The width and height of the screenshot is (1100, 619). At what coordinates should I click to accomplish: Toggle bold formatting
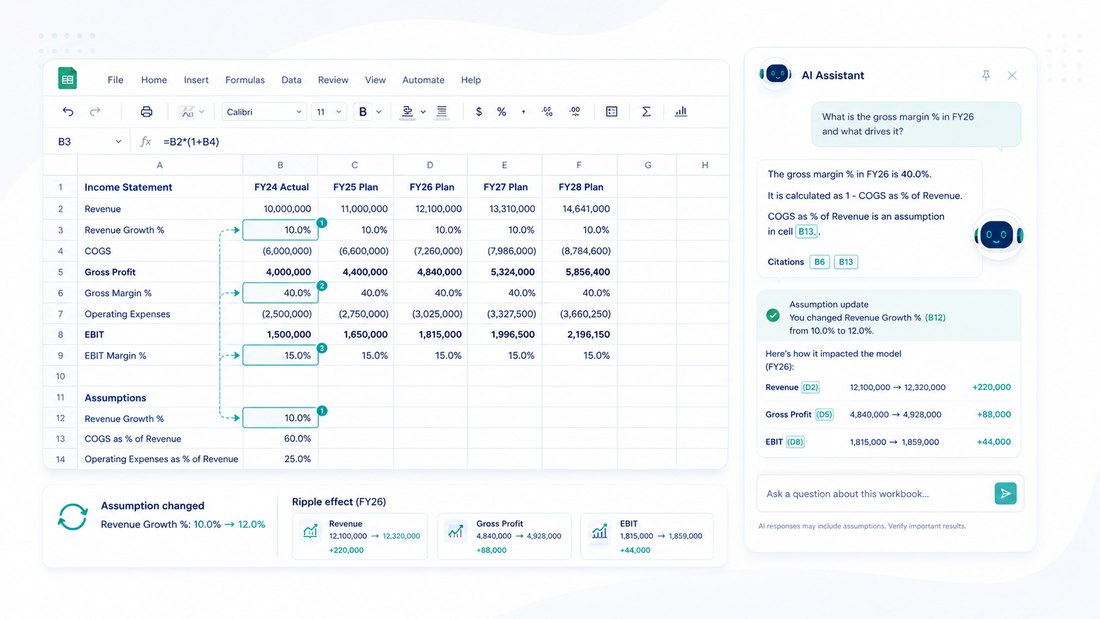point(363,112)
